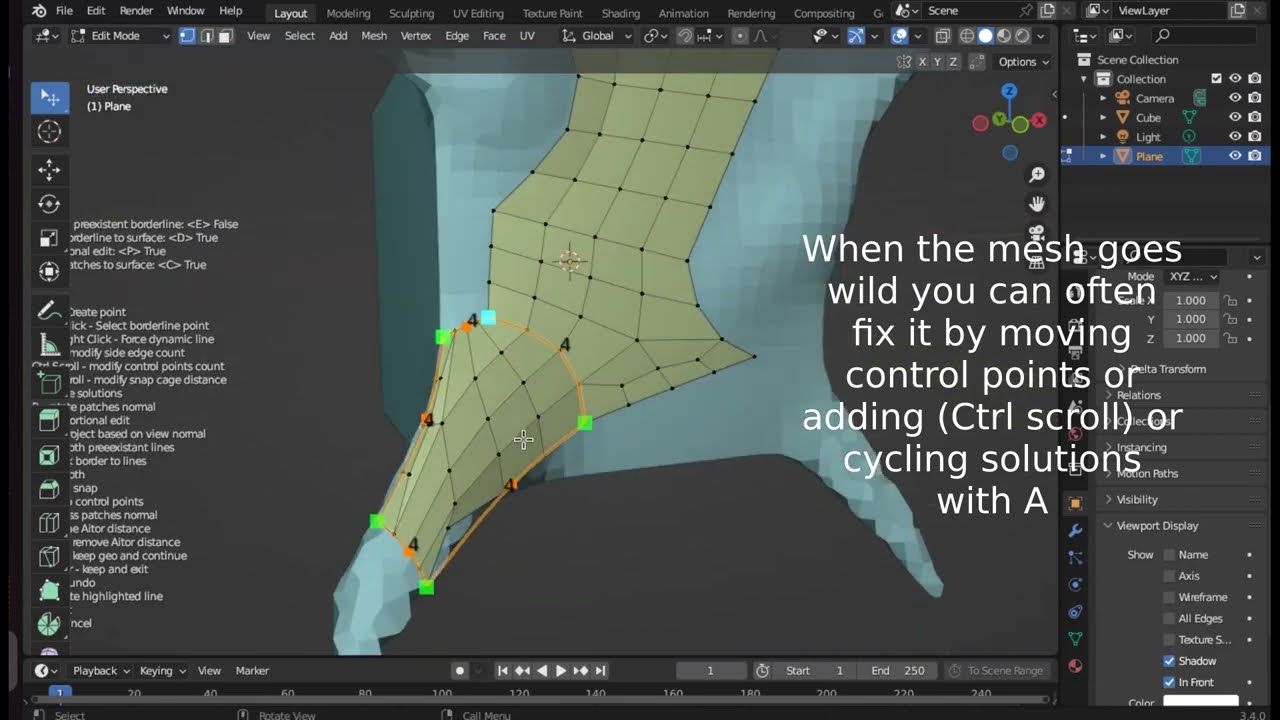Uncheck the Shadow option in Viewport Display
Viewport: 1280px width, 720px height.
click(x=1169, y=661)
